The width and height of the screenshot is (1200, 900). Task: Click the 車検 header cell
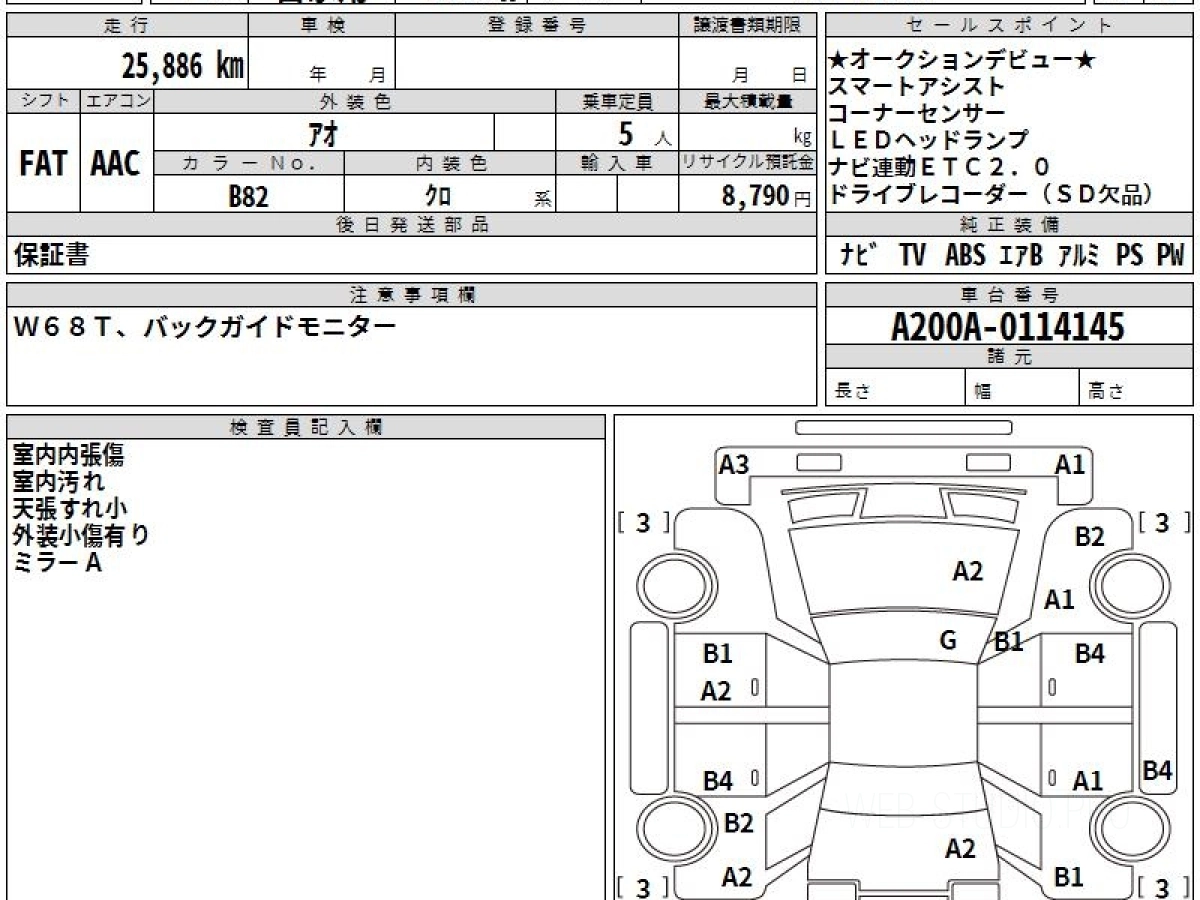tap(322, 26)
